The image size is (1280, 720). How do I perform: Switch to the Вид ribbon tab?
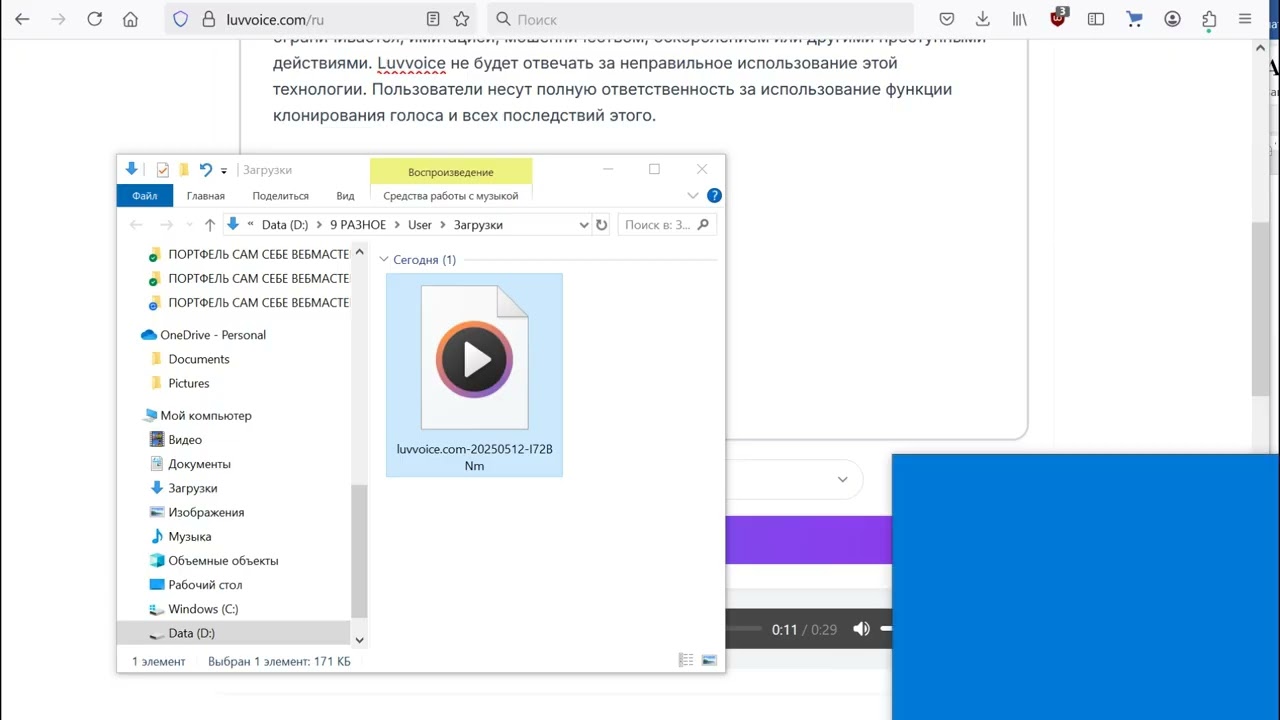[x=345, y=196]
